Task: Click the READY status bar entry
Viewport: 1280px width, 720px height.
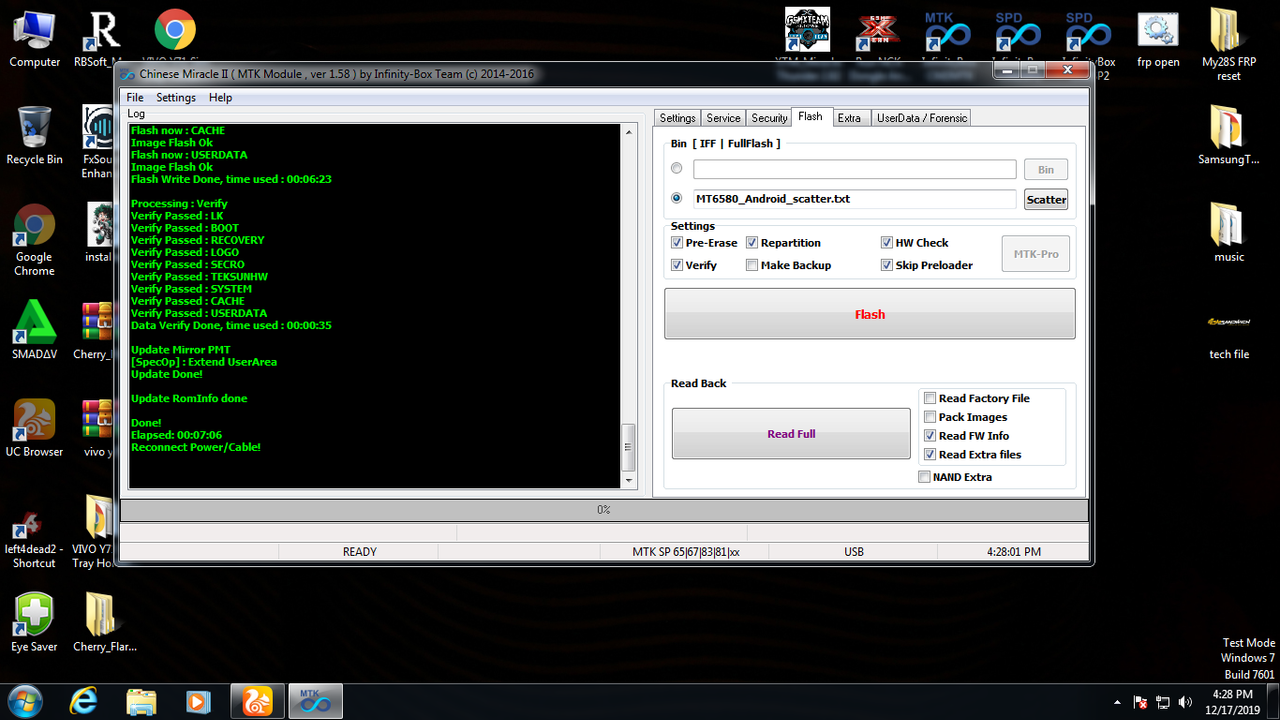Action: pos(360,551)
